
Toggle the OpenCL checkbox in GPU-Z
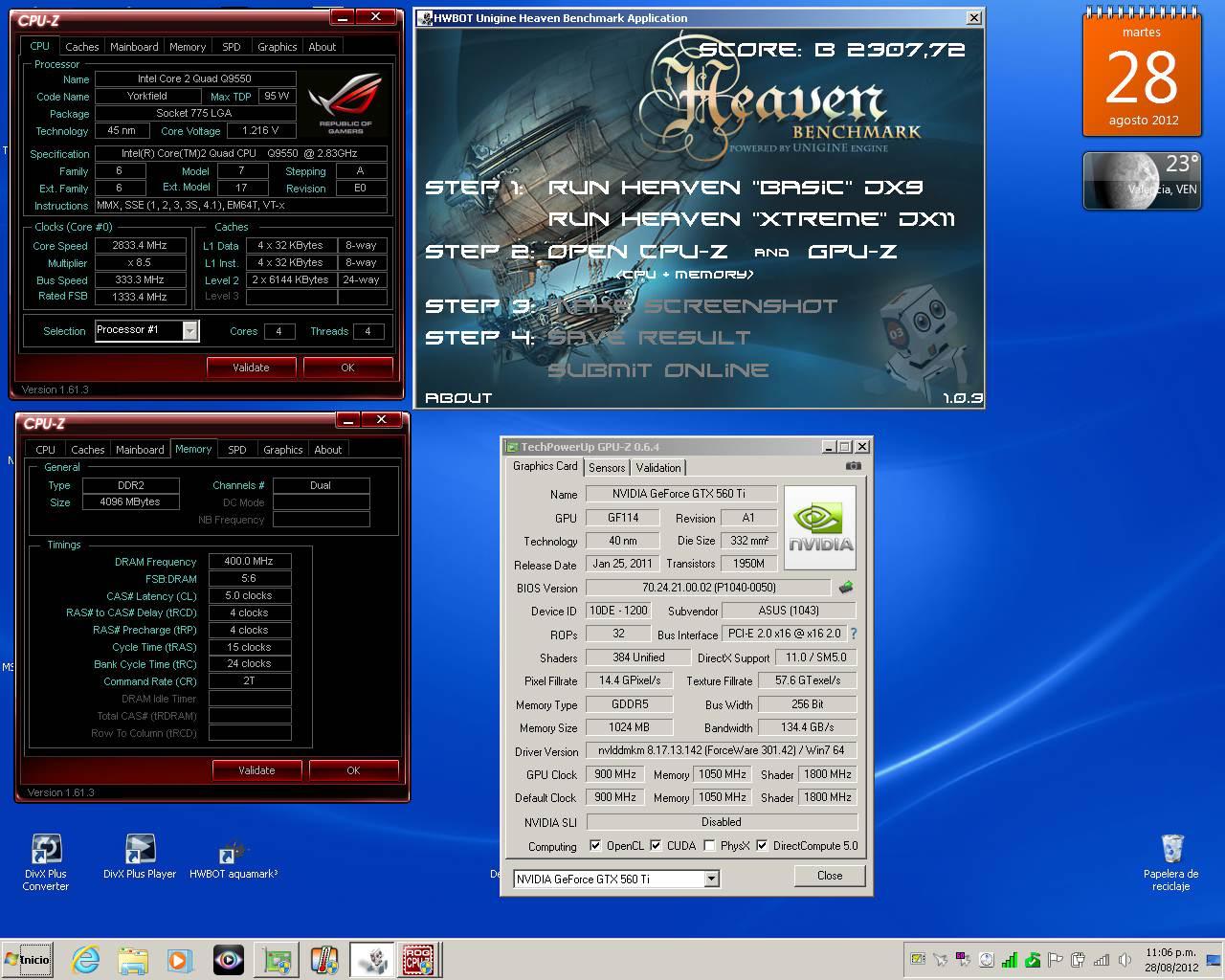595,845
